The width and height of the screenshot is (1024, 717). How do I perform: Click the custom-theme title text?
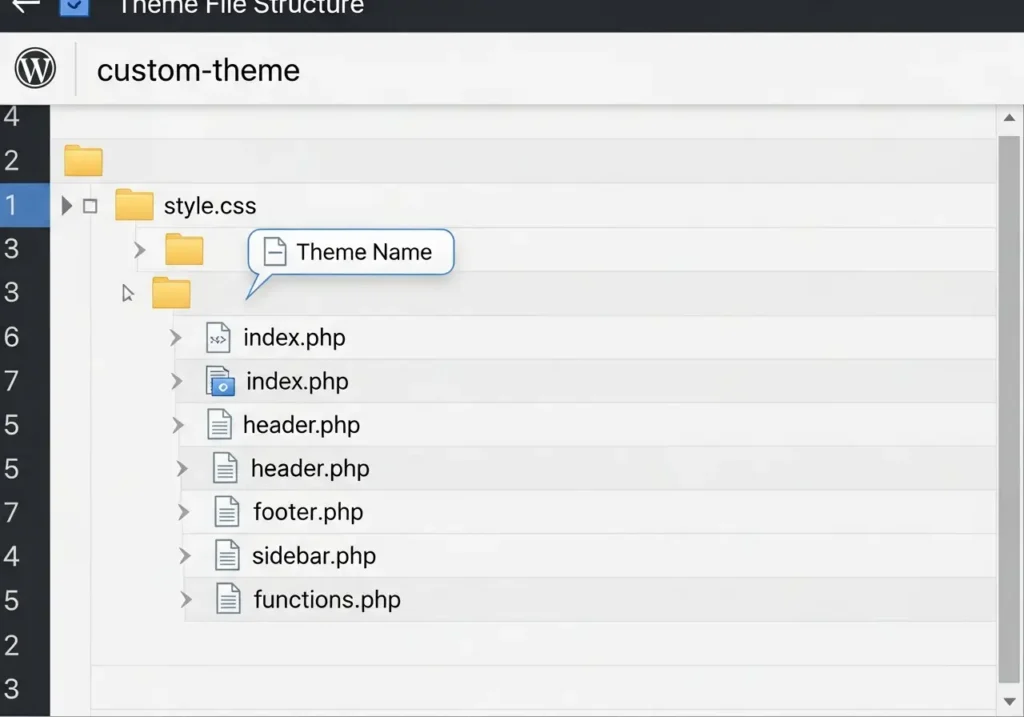[198, 70]
